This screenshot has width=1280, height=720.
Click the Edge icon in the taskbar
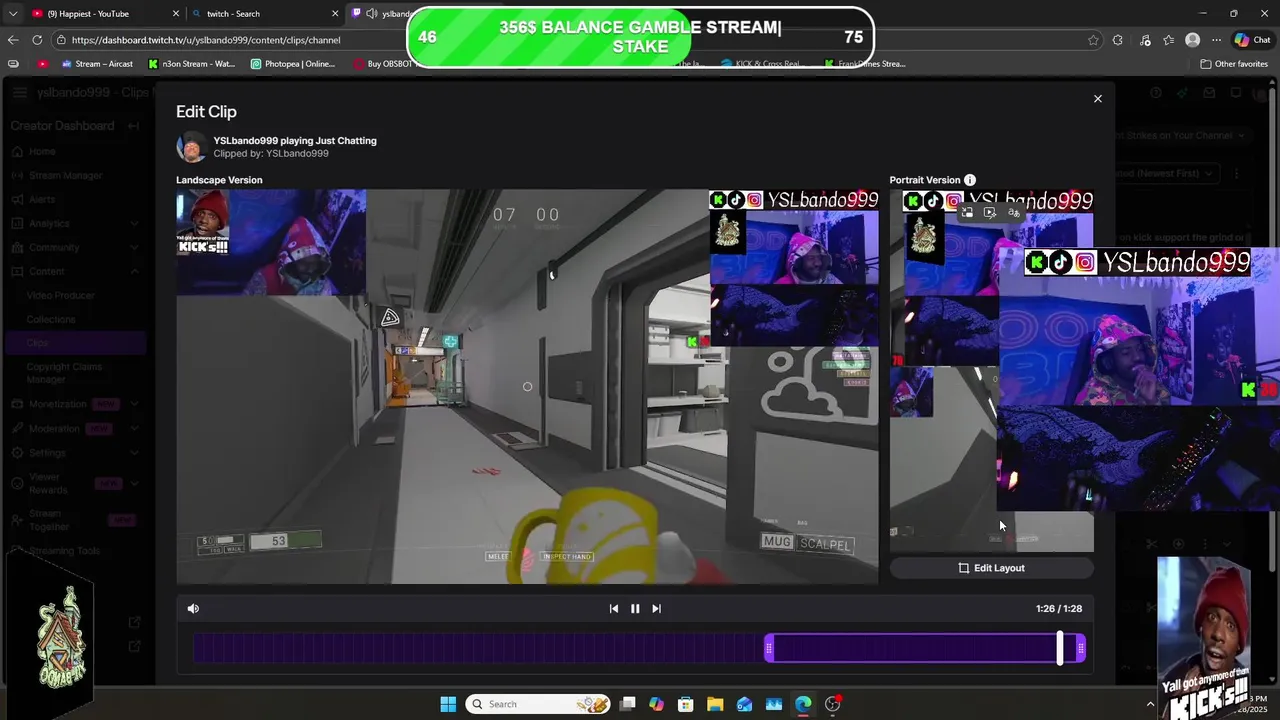click(803, 704)
